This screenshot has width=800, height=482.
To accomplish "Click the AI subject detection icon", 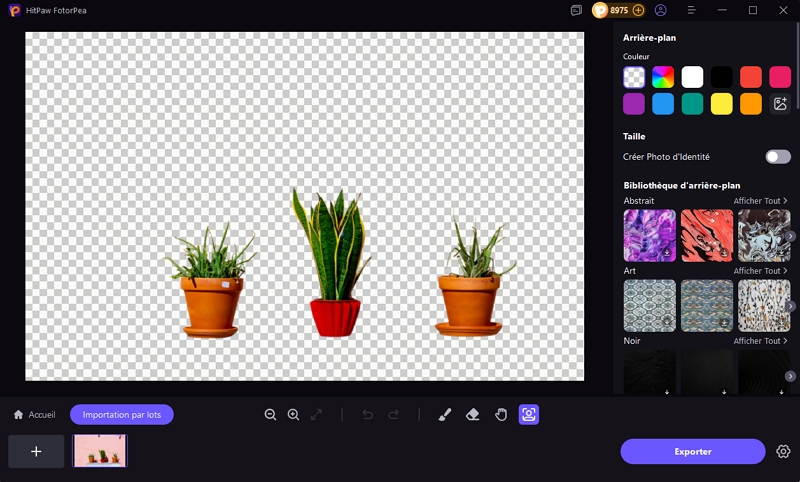I will click(529, 415).
